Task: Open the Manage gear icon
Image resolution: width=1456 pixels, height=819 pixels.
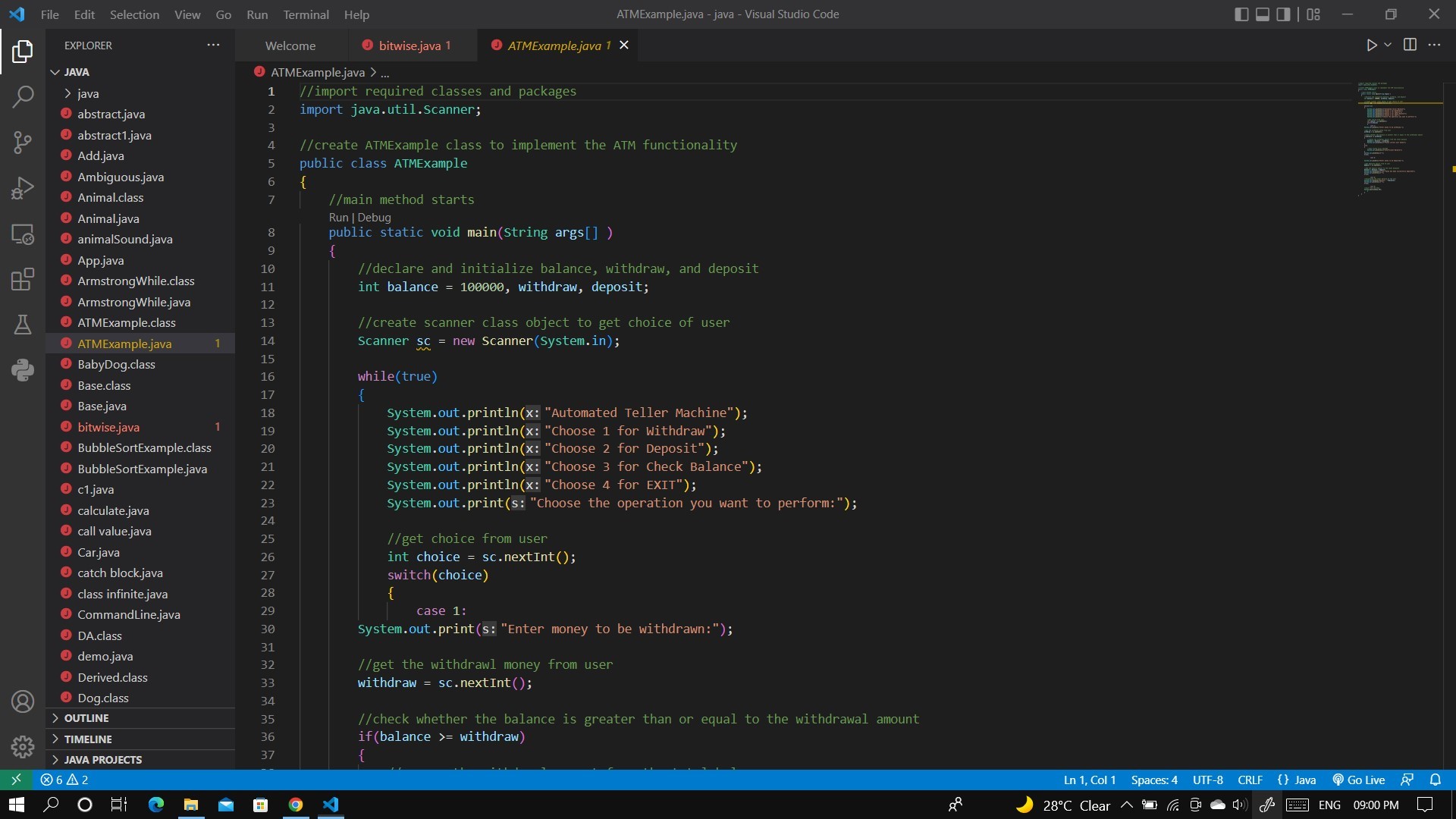Action: [23, 747]
